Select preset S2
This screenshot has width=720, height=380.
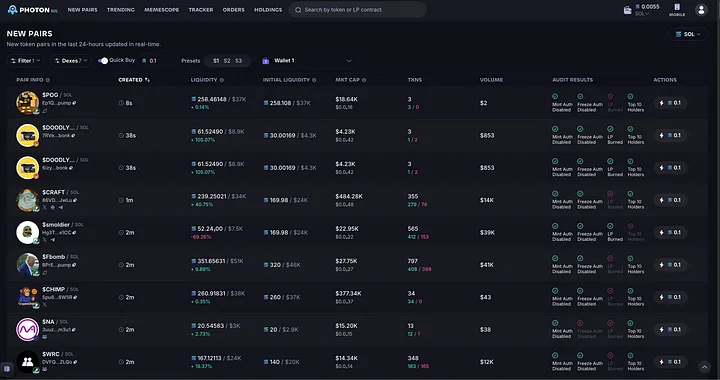(x=227, y=61)
